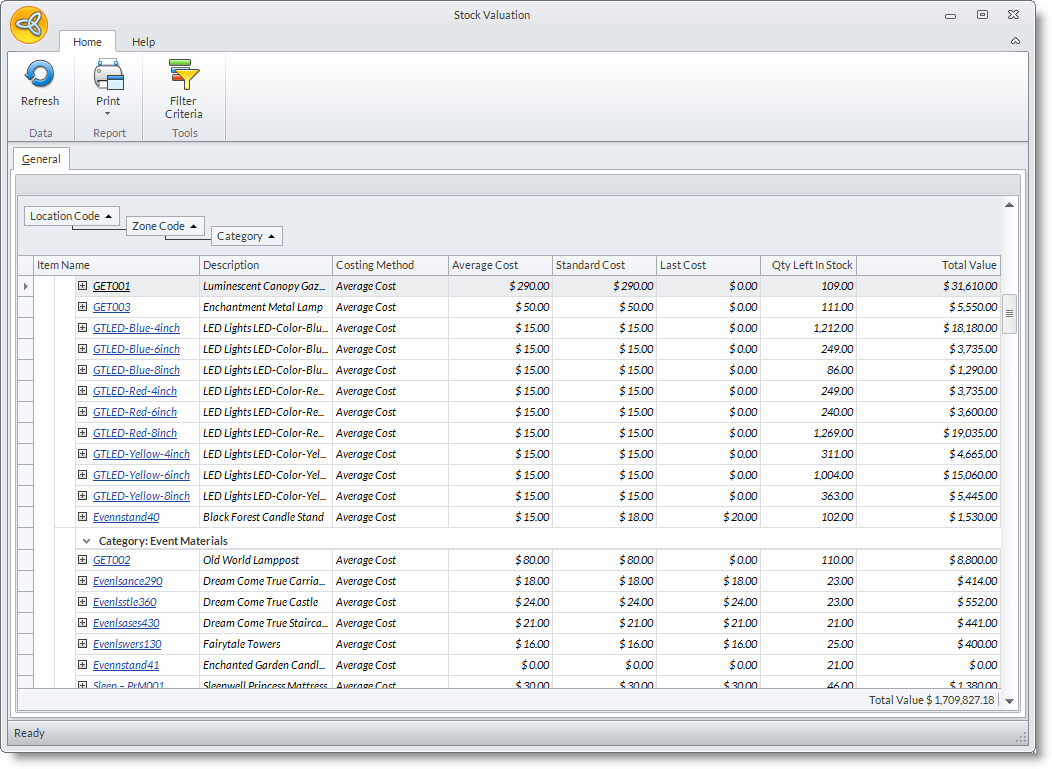Expand the GET002 row plus icon

83,560
